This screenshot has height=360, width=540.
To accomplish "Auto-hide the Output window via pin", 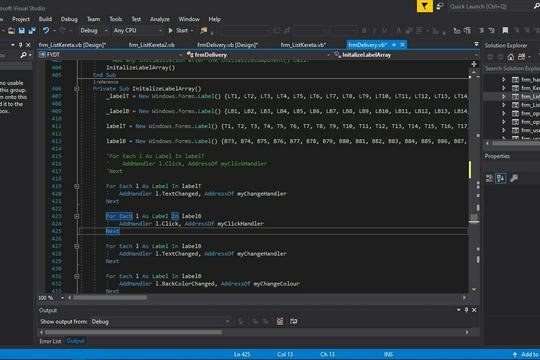I will point(466,310).
